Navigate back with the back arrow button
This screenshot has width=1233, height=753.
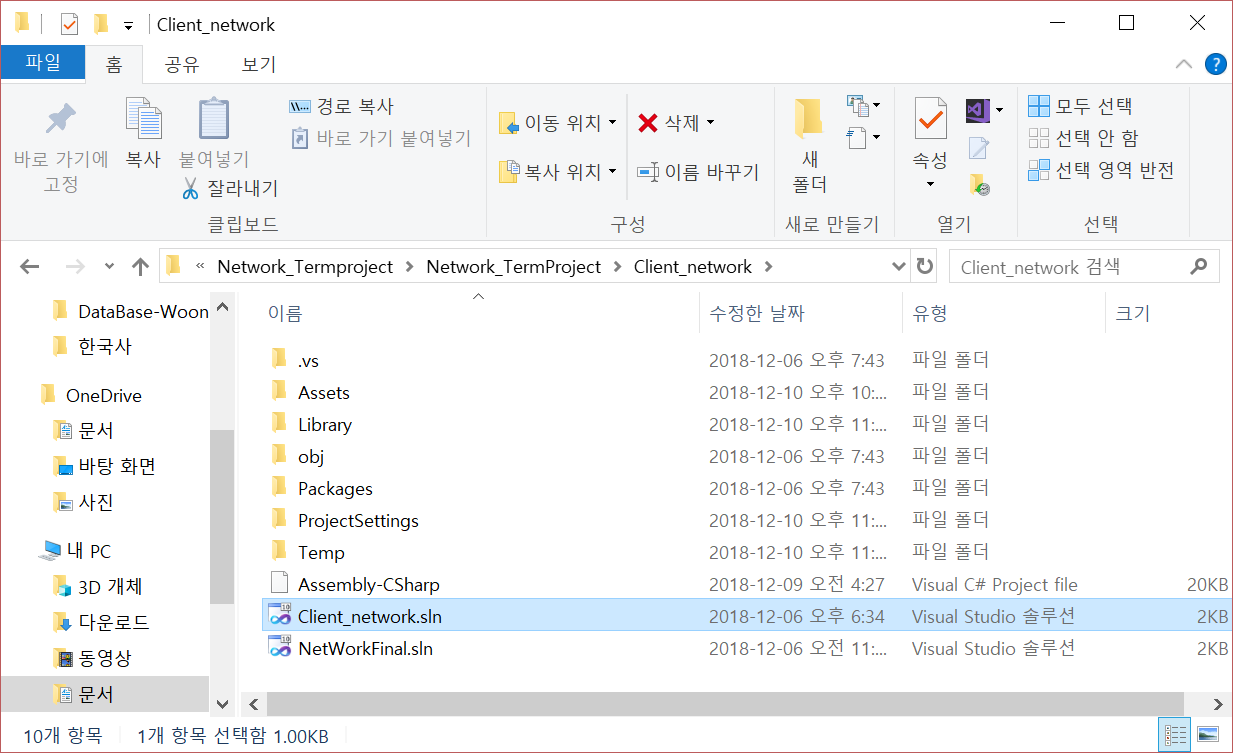pos(29,266)
